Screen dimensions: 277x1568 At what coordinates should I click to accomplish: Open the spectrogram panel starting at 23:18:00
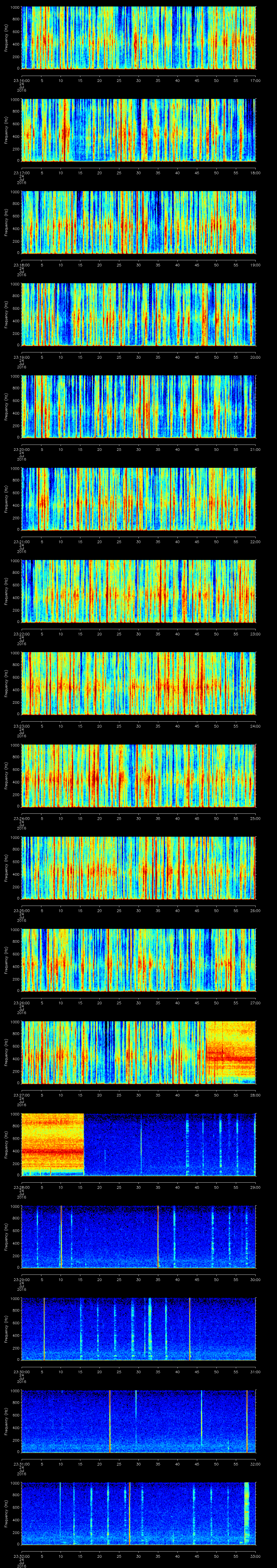point(138,222)
